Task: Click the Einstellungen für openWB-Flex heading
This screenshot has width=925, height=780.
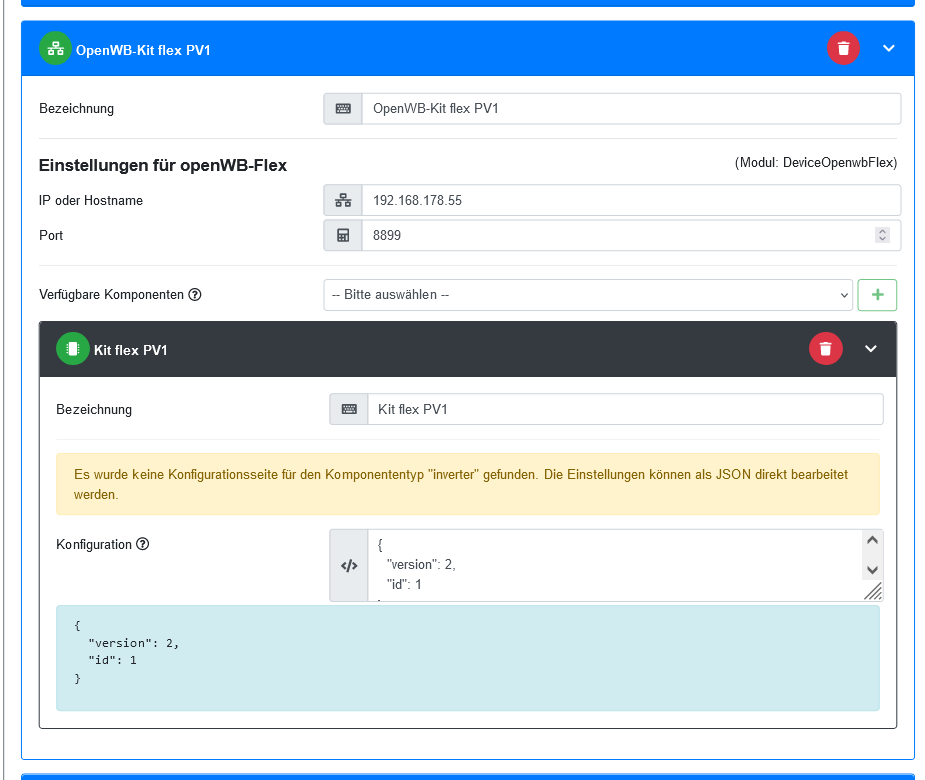Action: (x=163, y=165)
